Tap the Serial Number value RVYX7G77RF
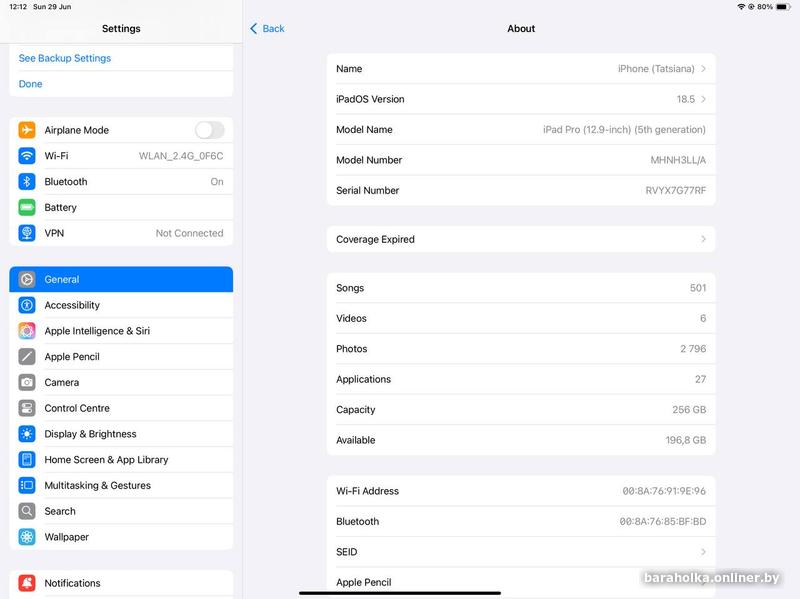 pos(676,190)
